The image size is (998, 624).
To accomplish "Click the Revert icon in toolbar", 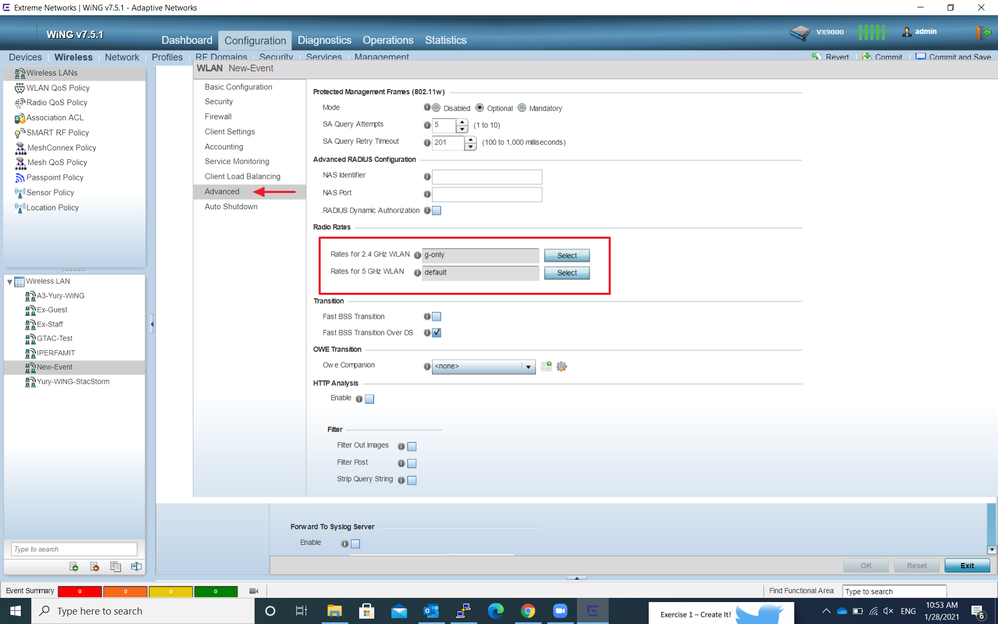I will pos(817,57).
